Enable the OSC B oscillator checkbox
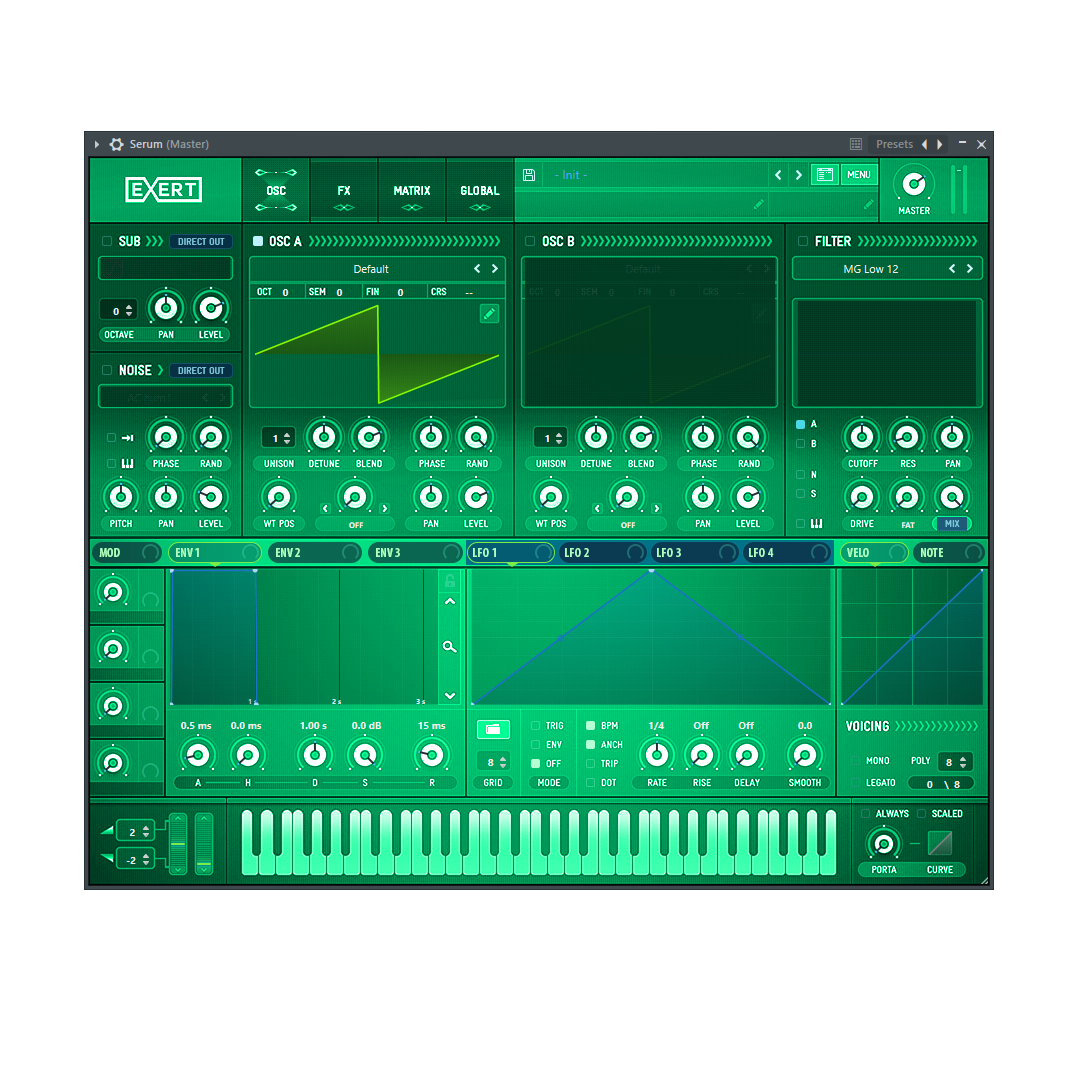Screen dimensions: 1080x1080 click(530, 241)
